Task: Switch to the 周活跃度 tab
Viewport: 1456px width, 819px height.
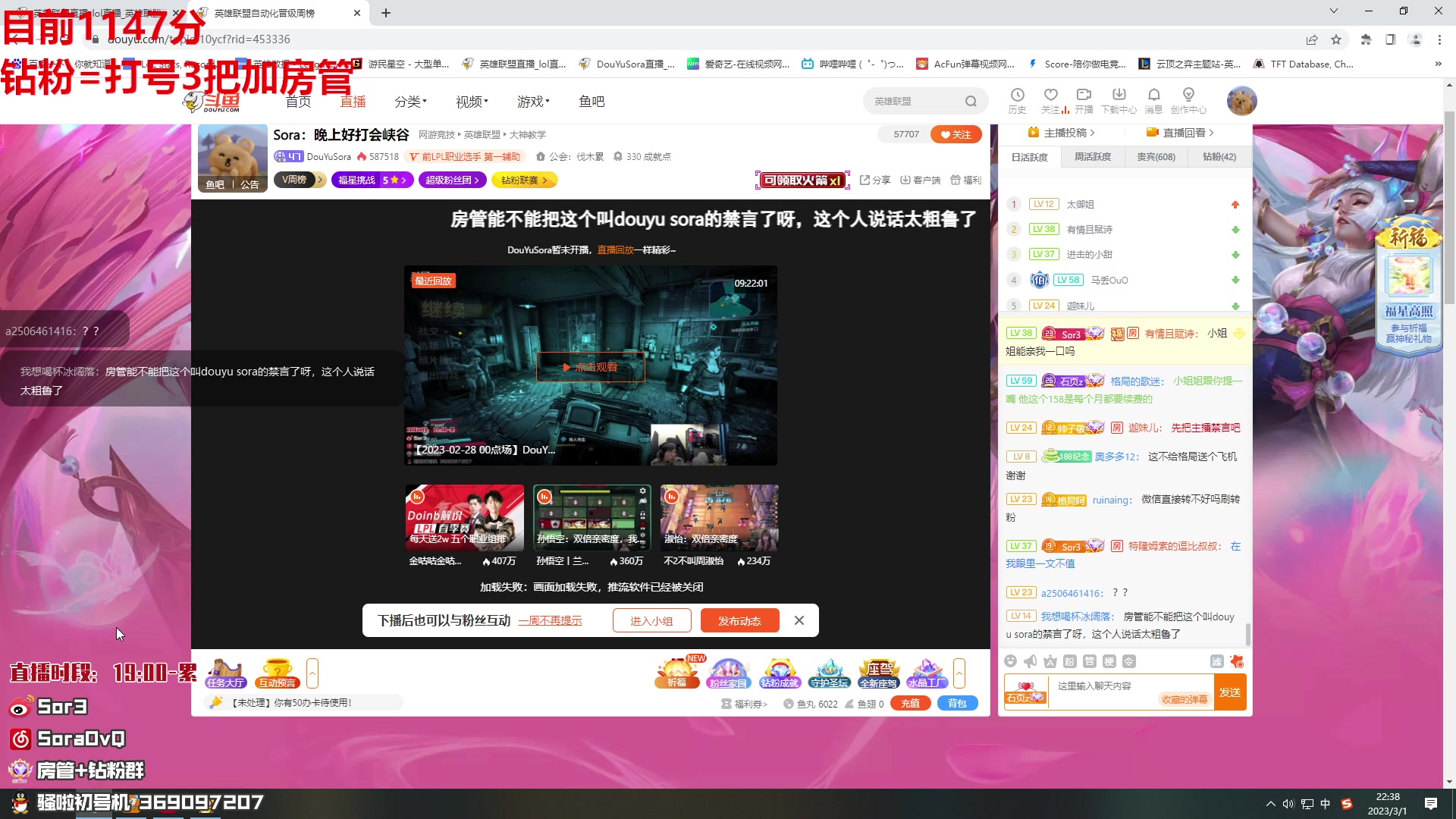Action: pos(1092,157)
